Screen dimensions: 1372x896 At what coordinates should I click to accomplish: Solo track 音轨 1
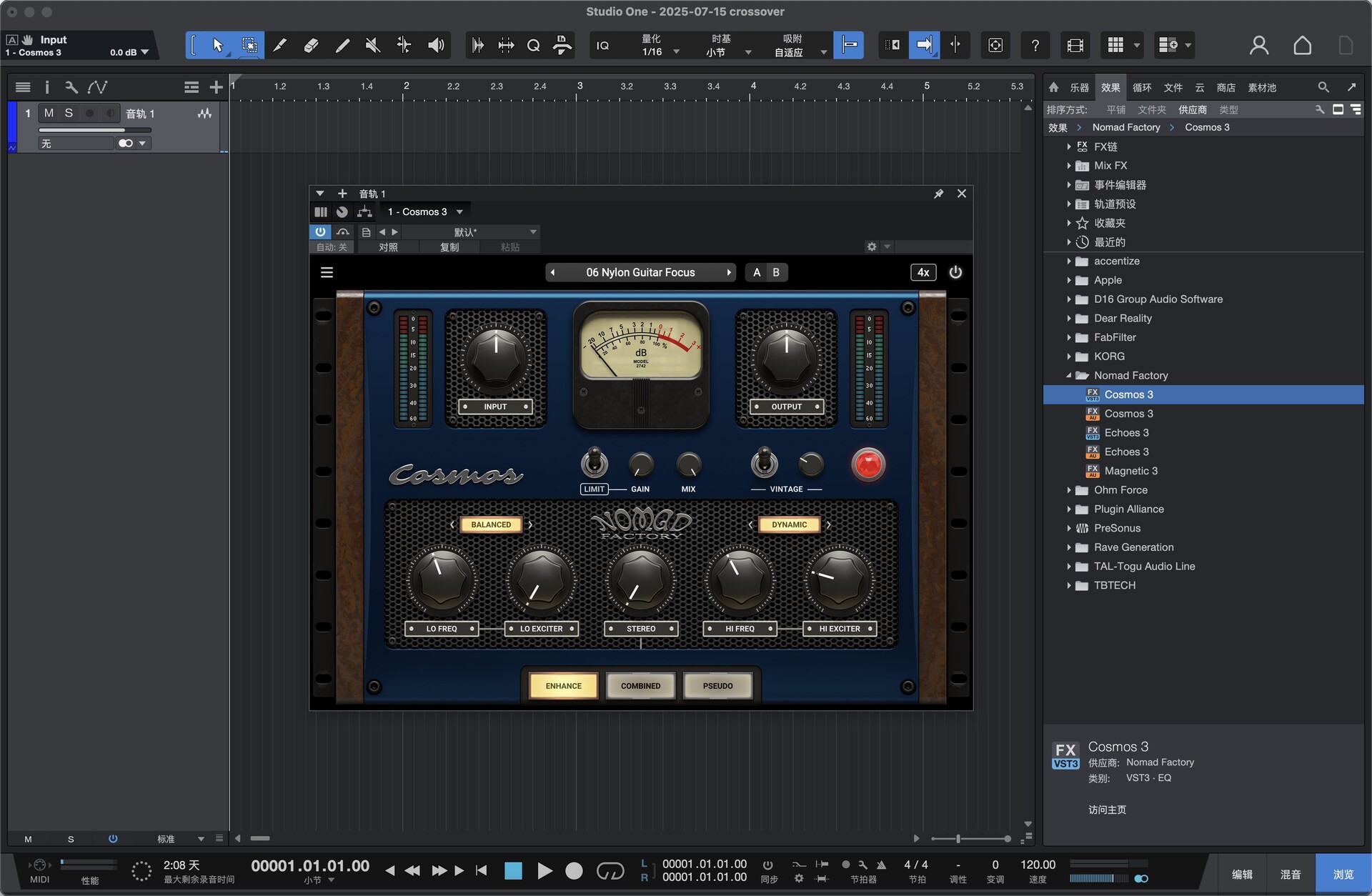click(69, 113)
